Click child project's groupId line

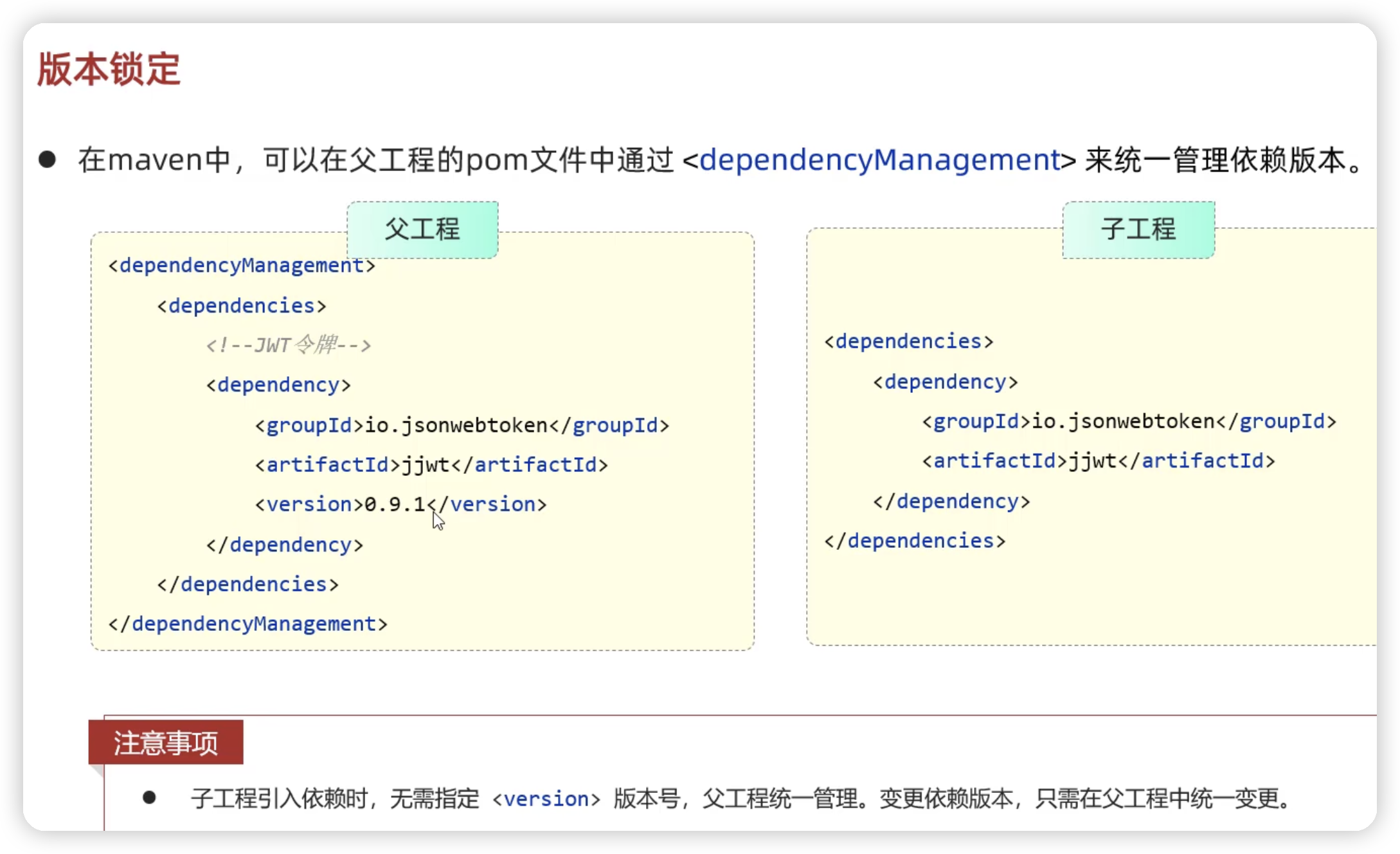[x=1129, y=421]
